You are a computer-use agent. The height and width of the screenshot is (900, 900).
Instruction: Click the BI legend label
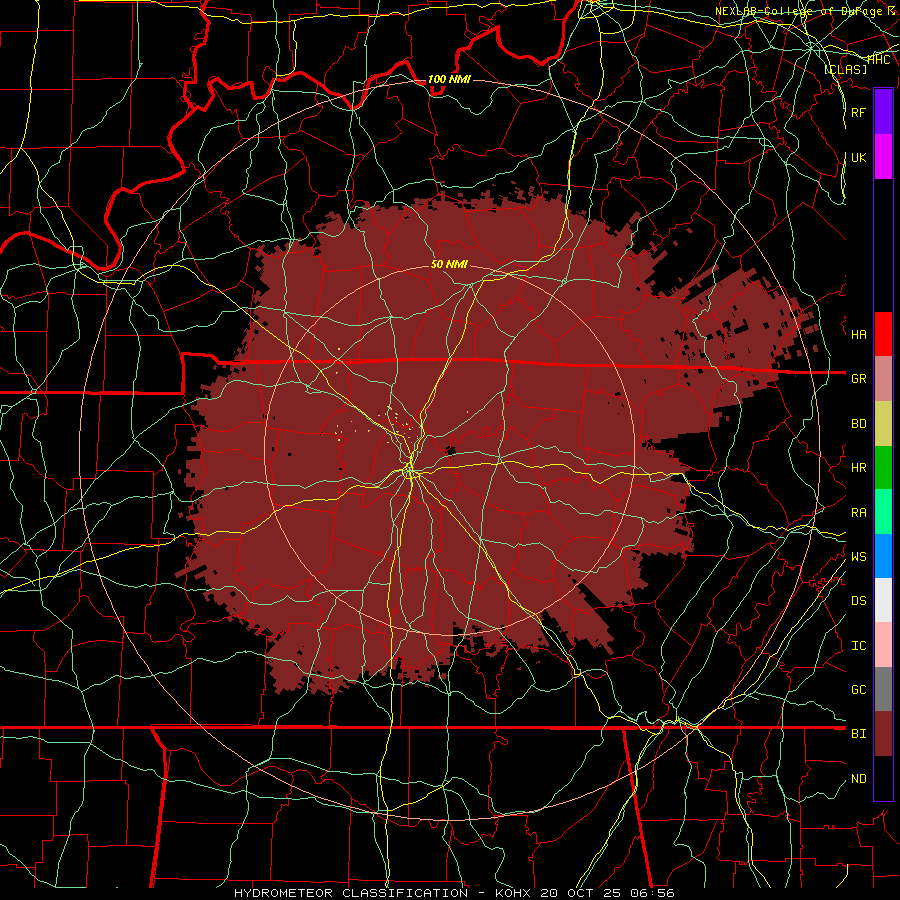858,734
